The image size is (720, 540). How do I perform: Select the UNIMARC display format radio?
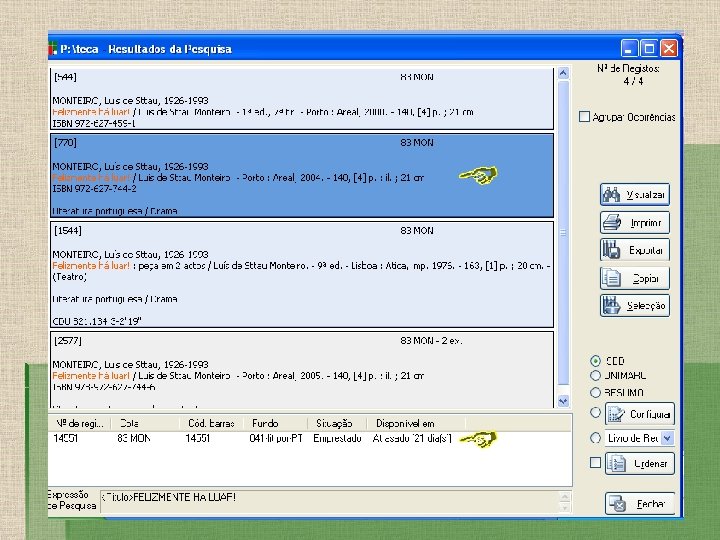(x=596, y=377)
